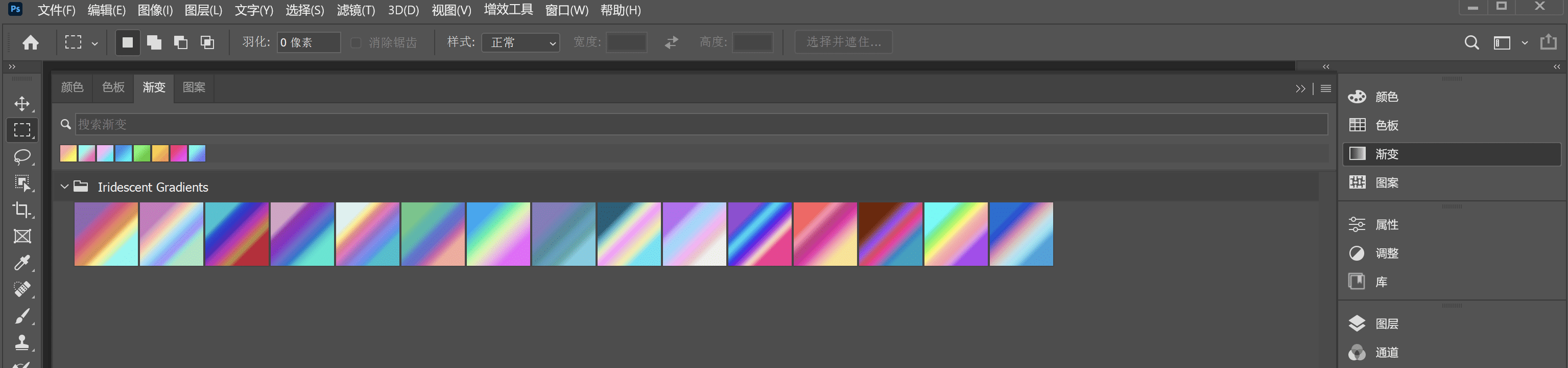Open the search magnifier icon at top right

[x=1471, y=42]
